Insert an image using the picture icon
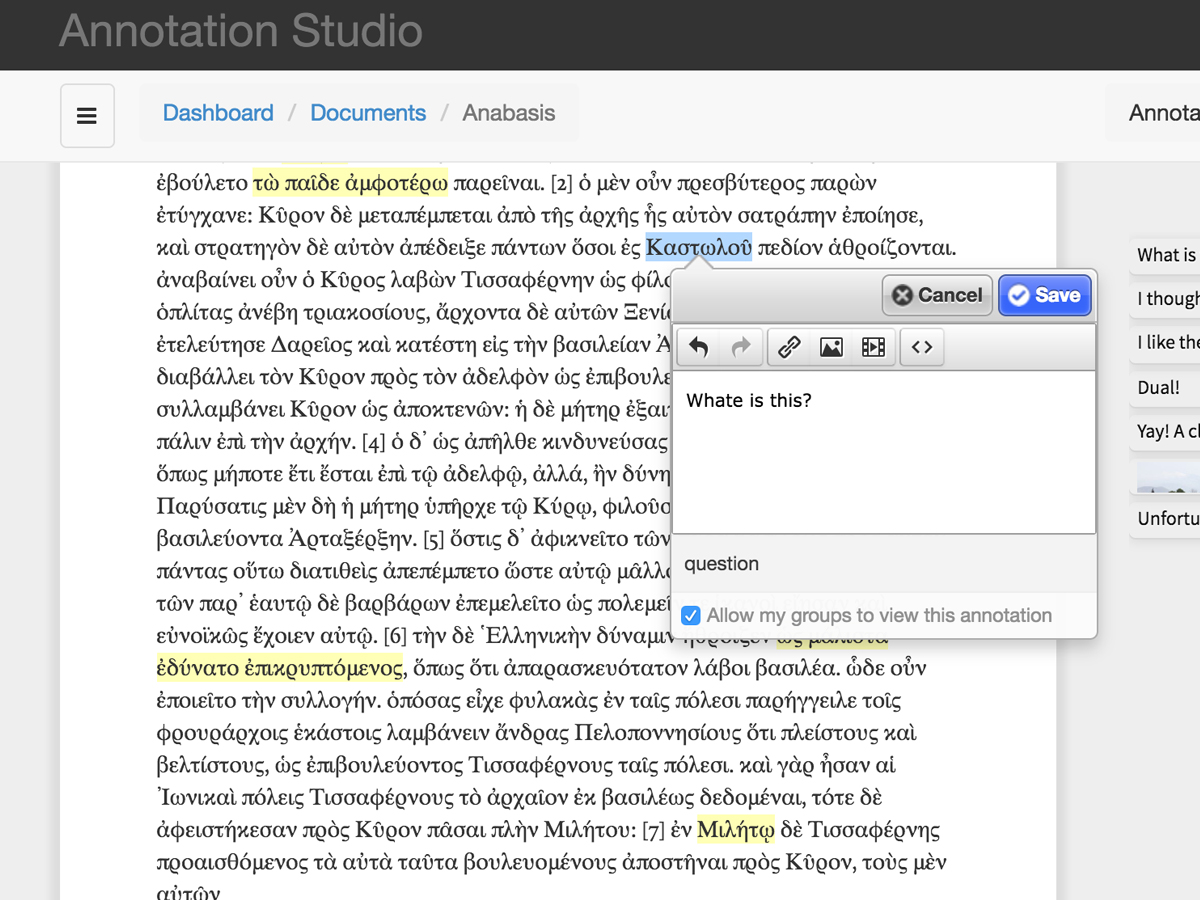Screen dimensions: 1200x900 click(x=831, y=347)
